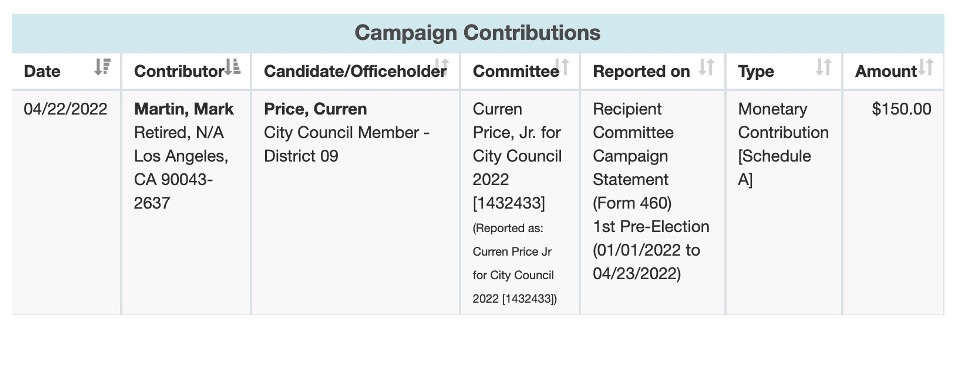Image resolution: width=960 pixels, height=366 pixels.
Task: Open contributor Martin, Mark
Action: [x=184, y=110]
